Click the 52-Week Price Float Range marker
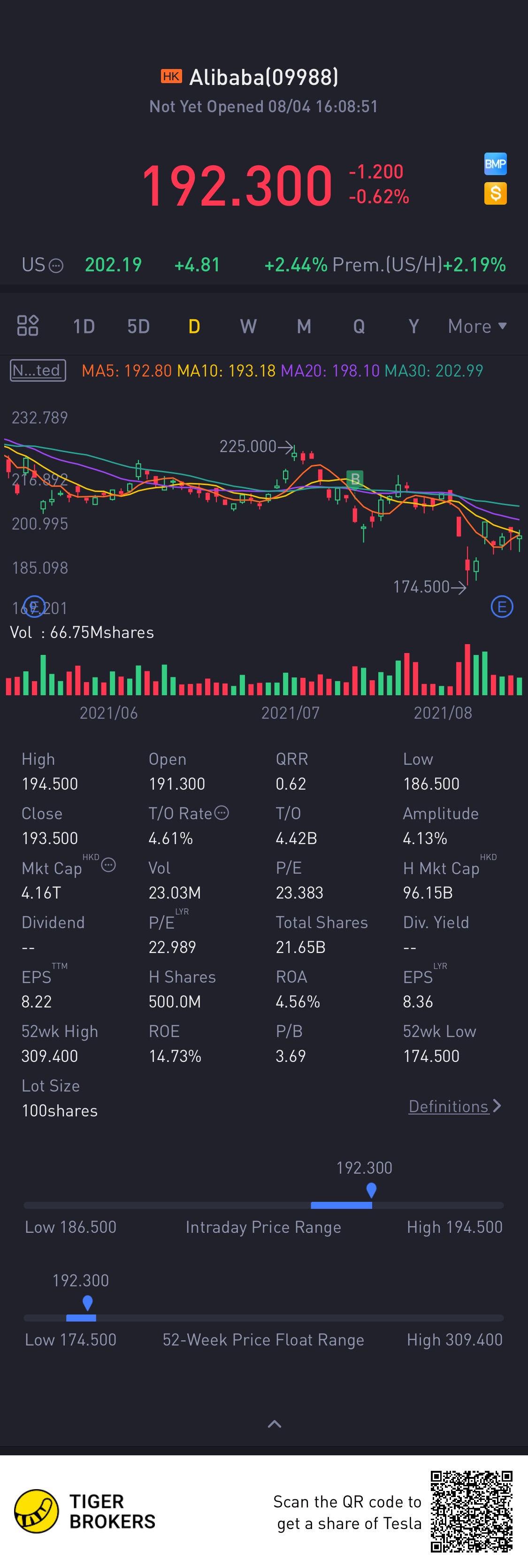 tap(88, 1303)
